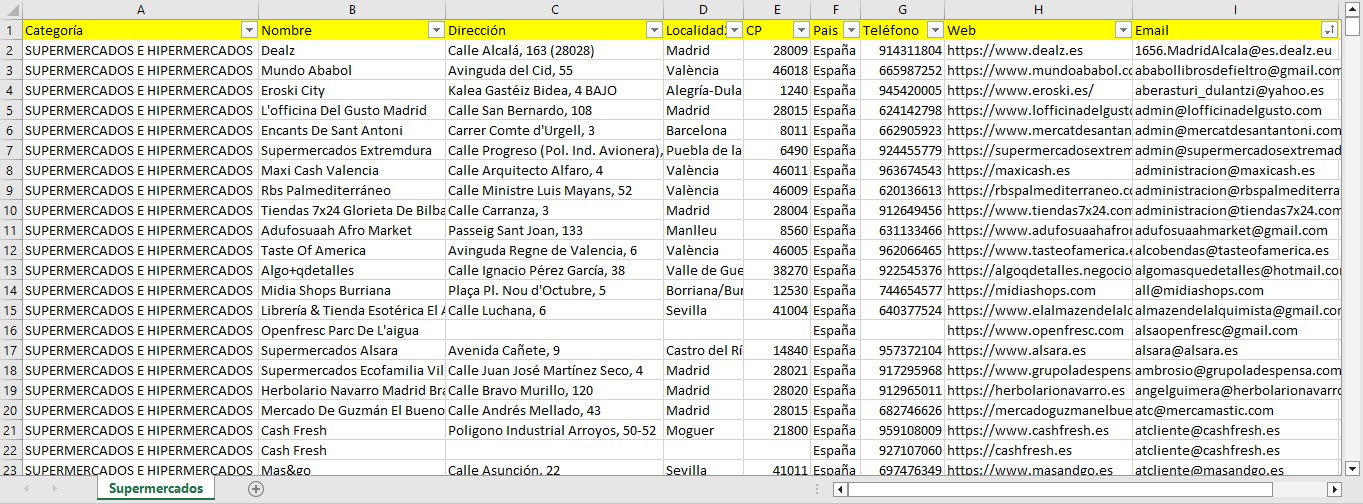The height and width of the screenshot is (504, 1363).
Task: Open the CP column filter dropdown
Action: pos(800,30)
